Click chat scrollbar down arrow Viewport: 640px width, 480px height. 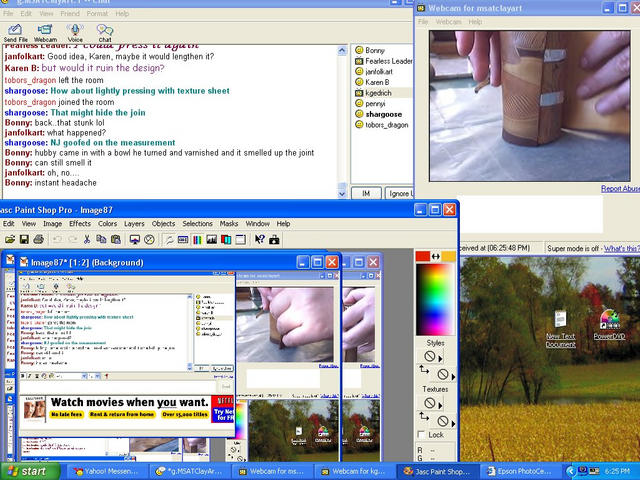[x=342, y=195]
